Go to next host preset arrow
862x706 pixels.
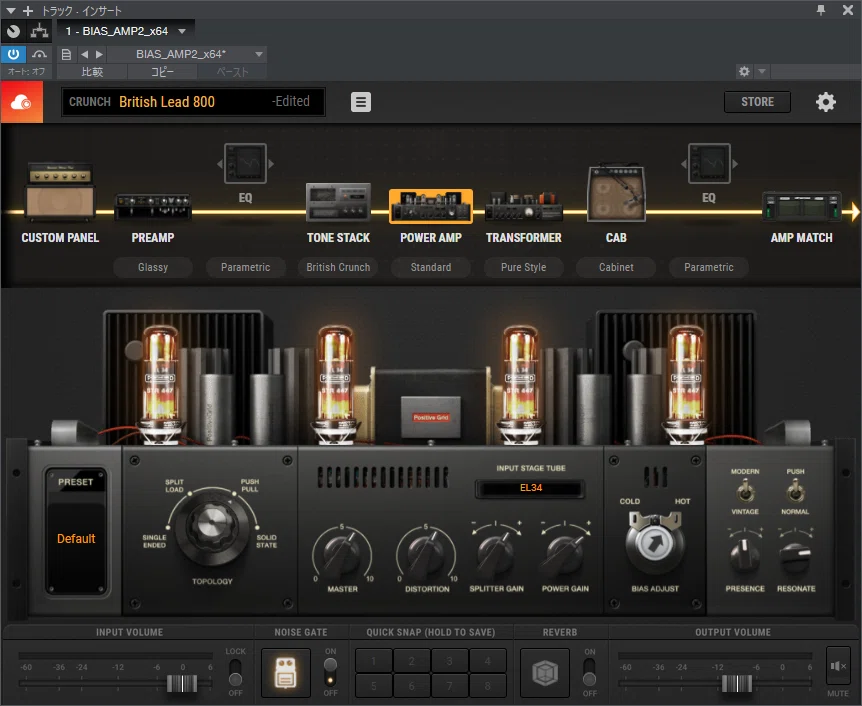point(99,54)
